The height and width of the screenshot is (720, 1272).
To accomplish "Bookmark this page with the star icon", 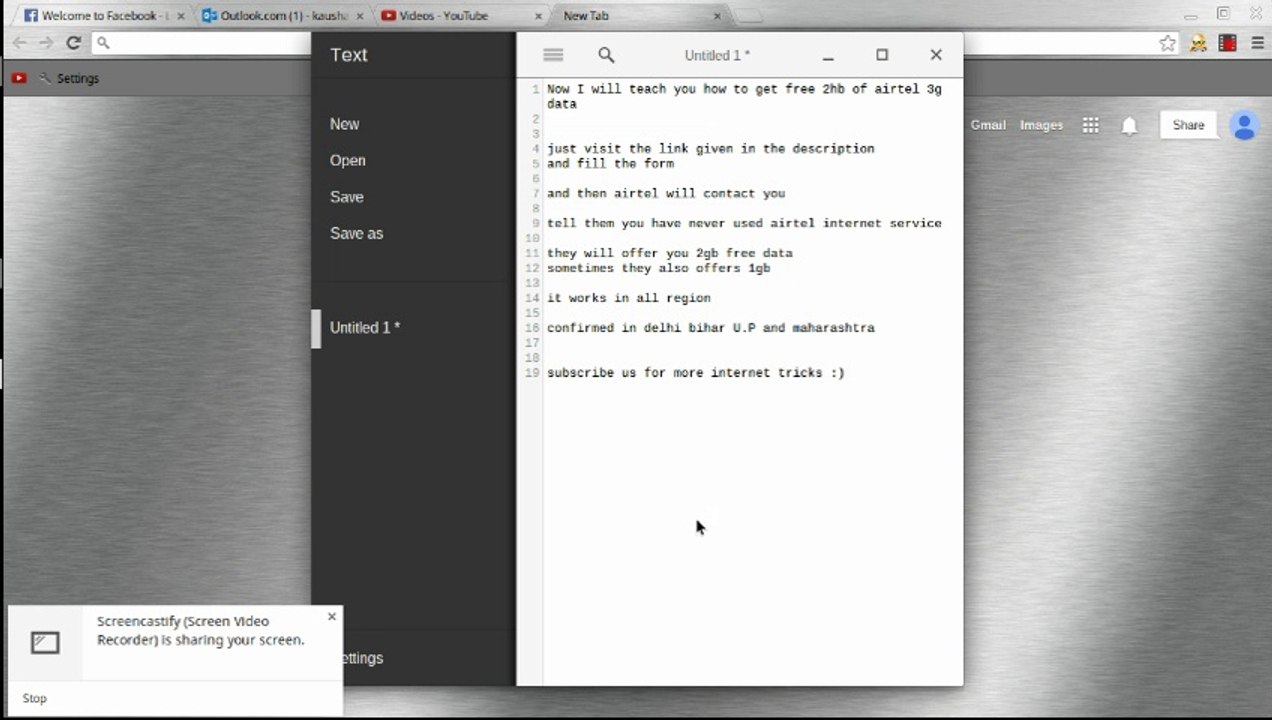I will (1168, 43).
